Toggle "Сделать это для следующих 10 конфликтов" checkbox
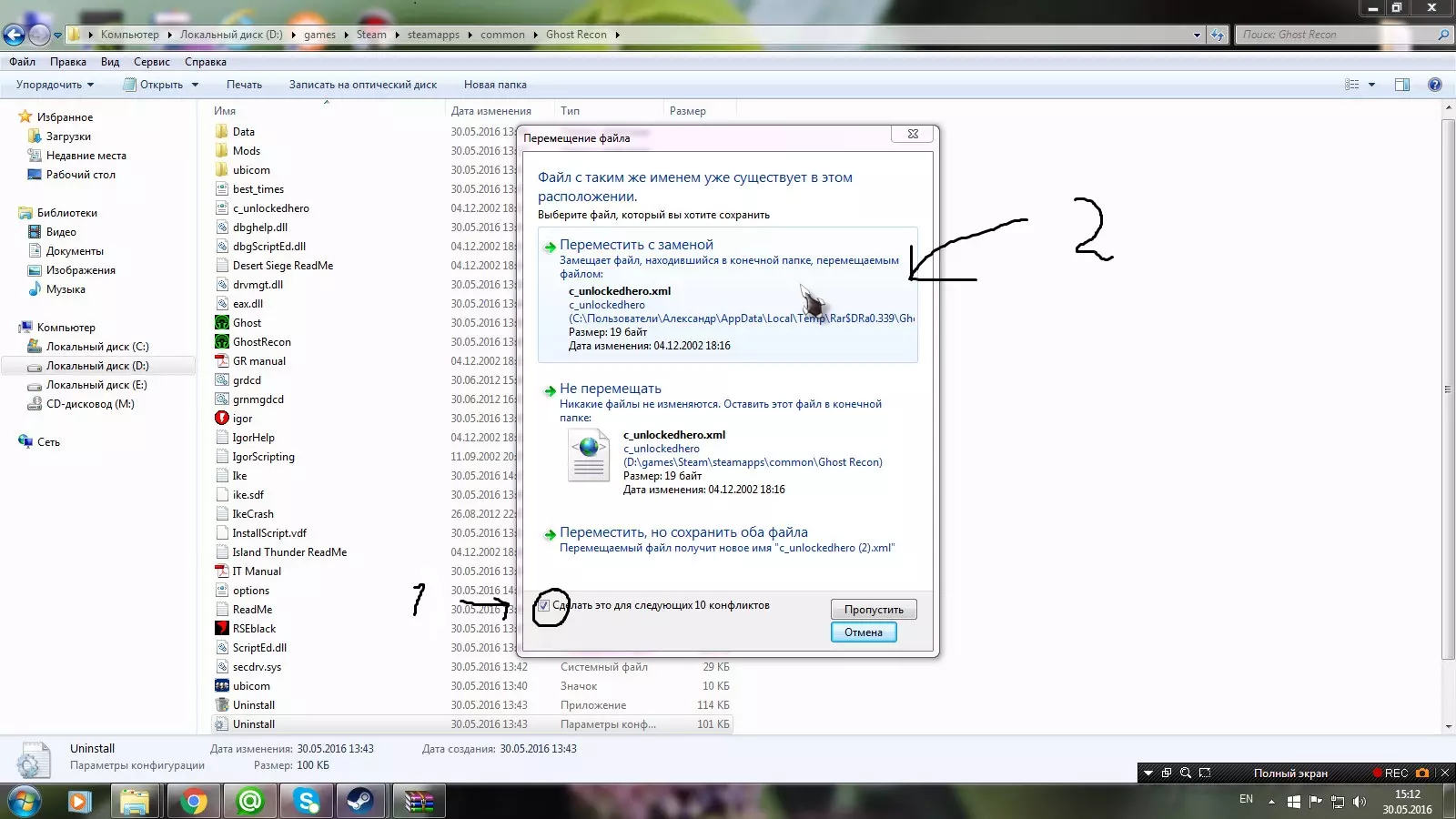This screenshot has height=819, width=1456. [544, 605]
